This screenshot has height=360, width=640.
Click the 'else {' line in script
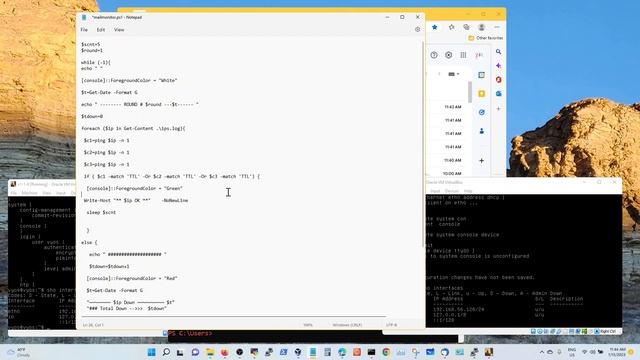tap(89, 242)
